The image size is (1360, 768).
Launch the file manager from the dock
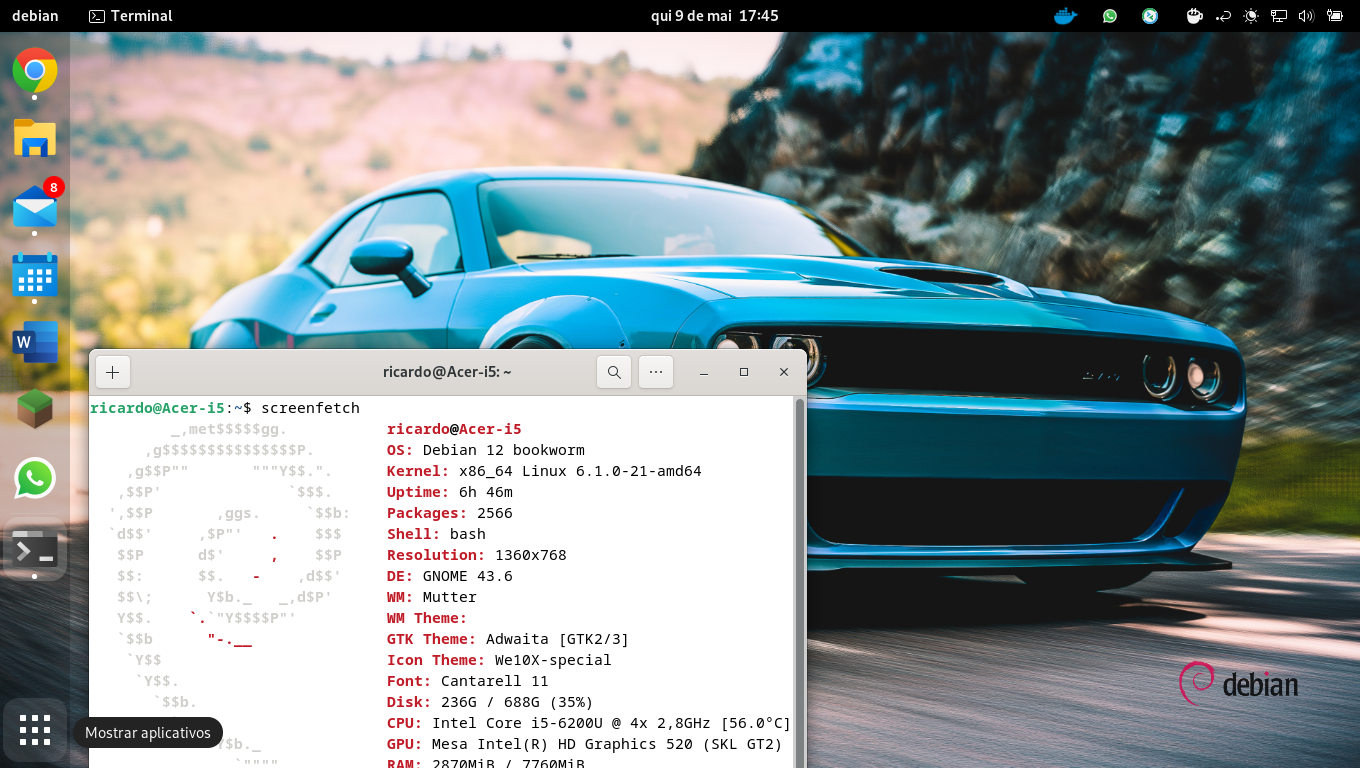pos(35,138)
